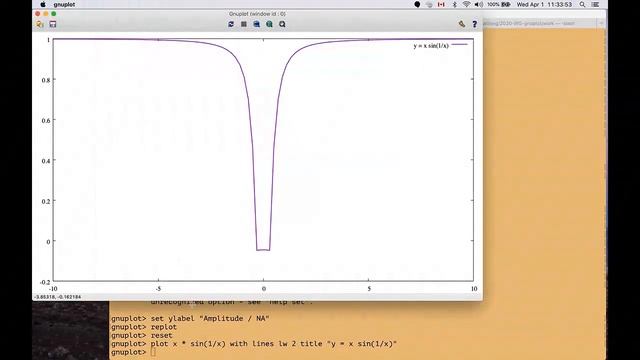Click the 'reset' command line in terminal
640x360 pixels.
coord(142,336)
